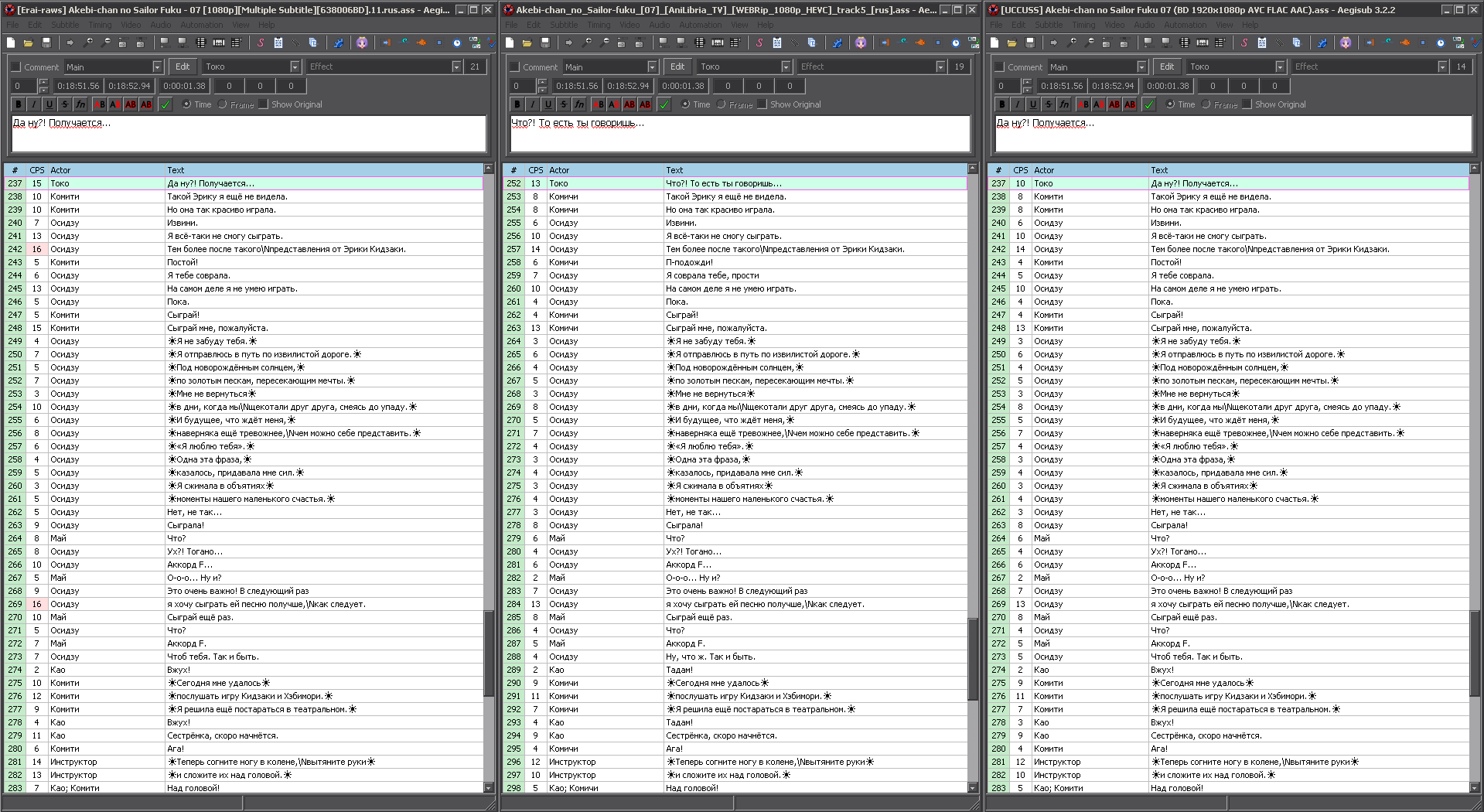Click Zoom in magnifier icon in Erai-raws window

(x=88, y=43)
